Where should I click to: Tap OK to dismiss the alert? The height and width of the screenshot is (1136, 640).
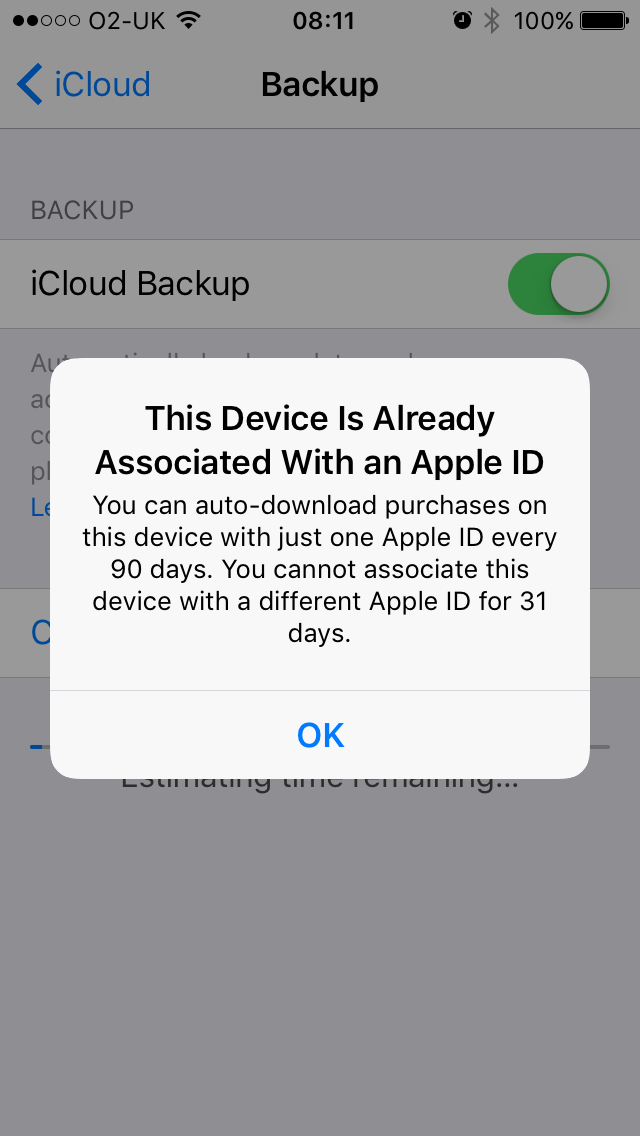coord(320,735)
